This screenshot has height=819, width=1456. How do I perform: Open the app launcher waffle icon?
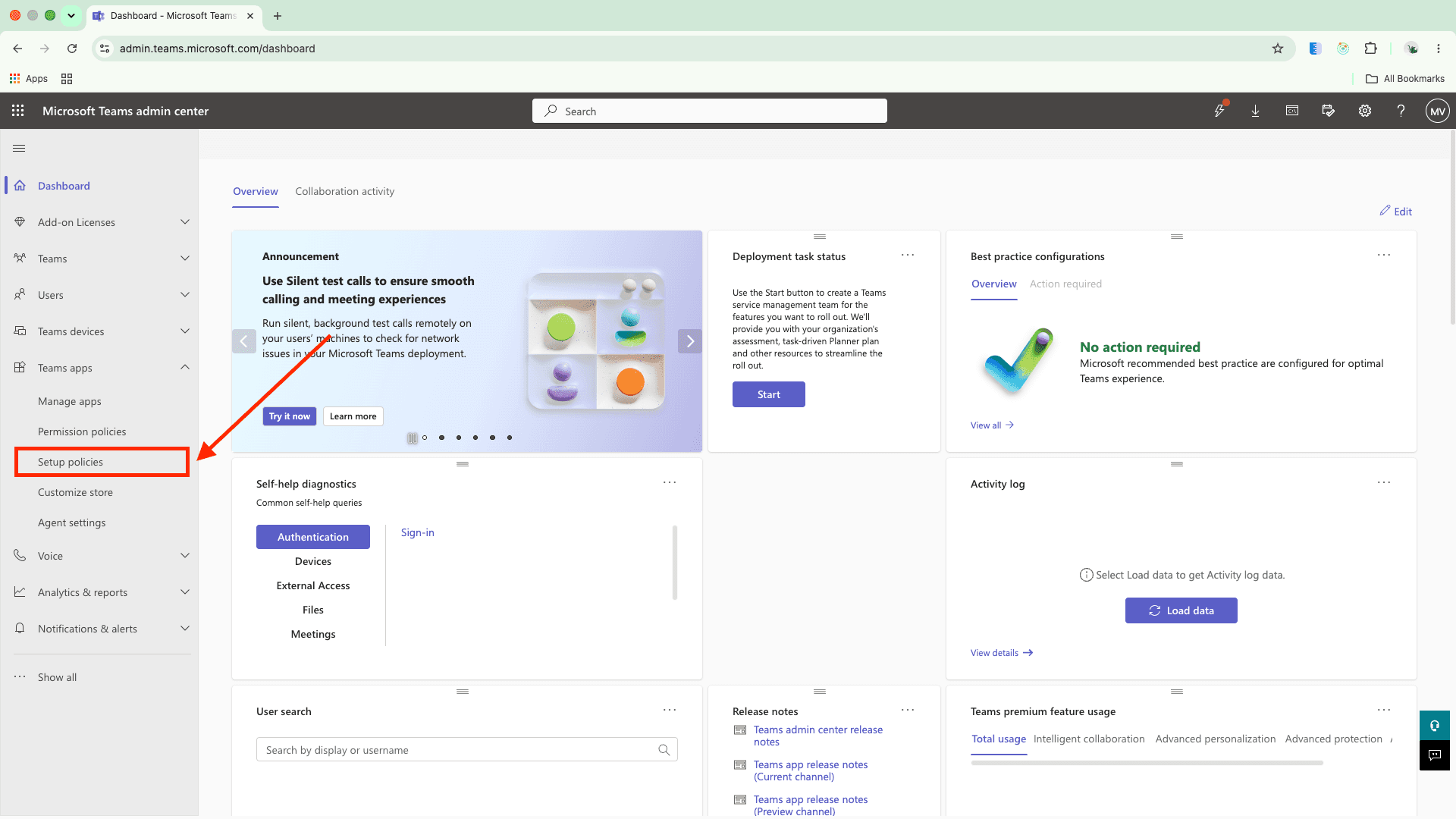pyautogui.click(x=18, y=111)
